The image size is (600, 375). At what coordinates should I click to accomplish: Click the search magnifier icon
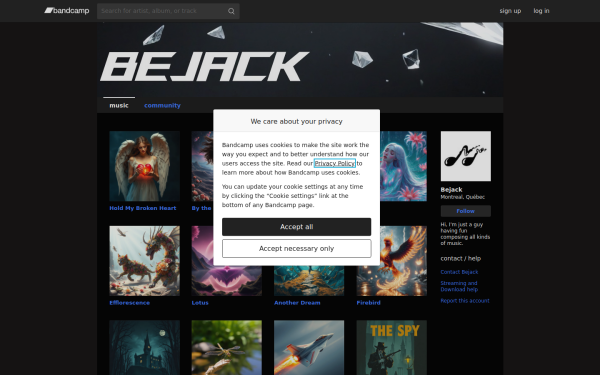point(231,11)
